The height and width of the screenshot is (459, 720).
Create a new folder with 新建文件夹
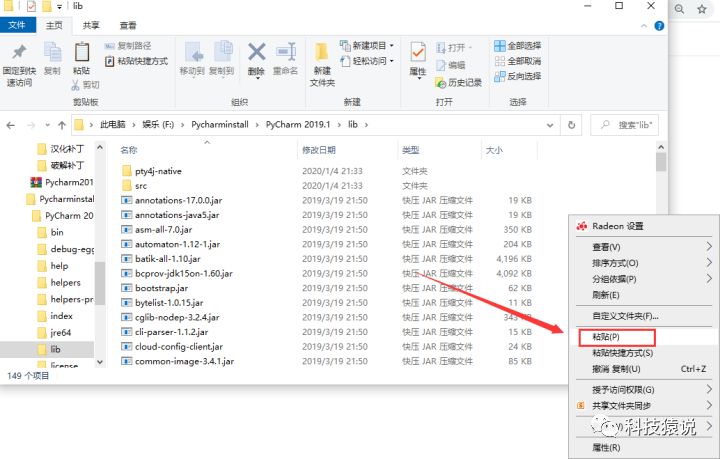[x=322, y=64]
